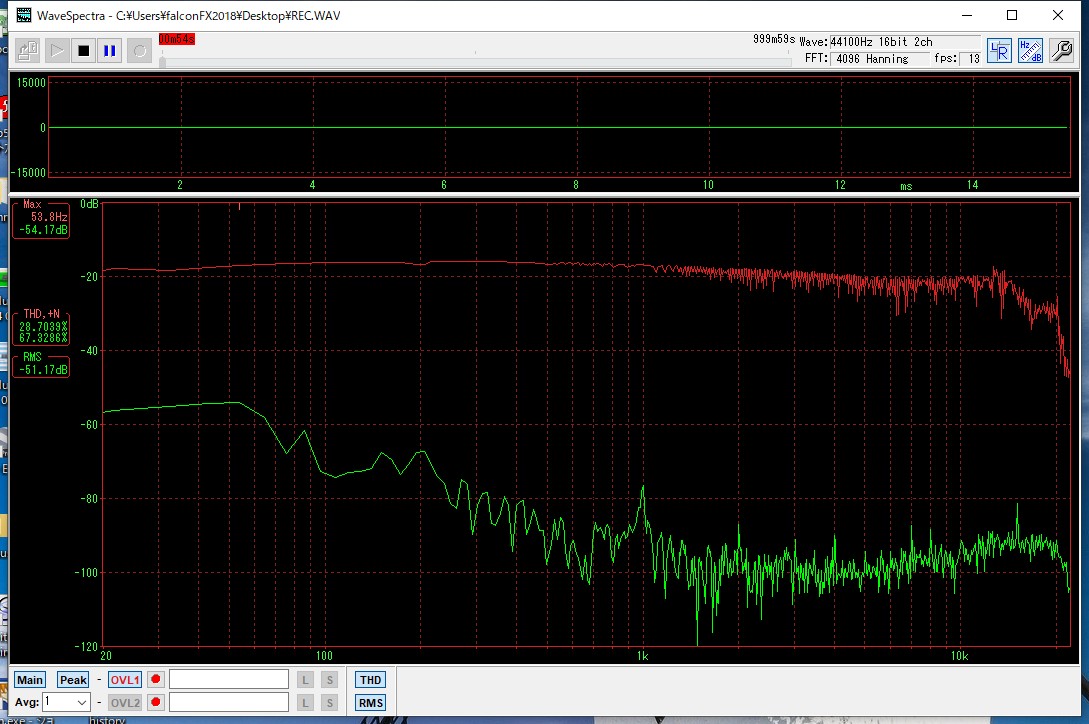Click the red record dot beside OVL2
Viewport: 1089px width, 724px height.
click(x=156, y=703)
